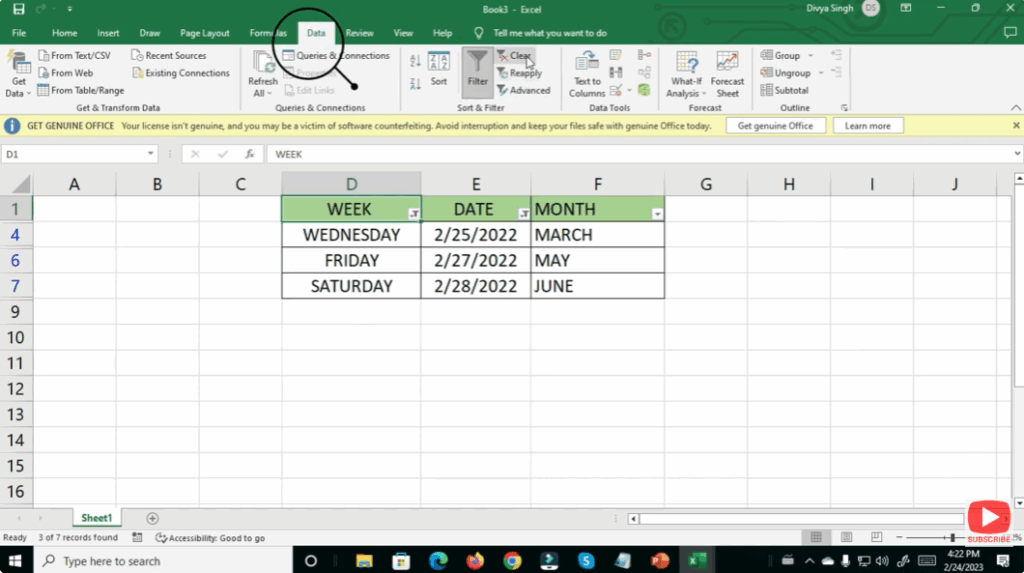Image resolution: width=1024 pixels, height=573 pixels.
Task: Click the Save icon in title bar
Action: (18, 9)
